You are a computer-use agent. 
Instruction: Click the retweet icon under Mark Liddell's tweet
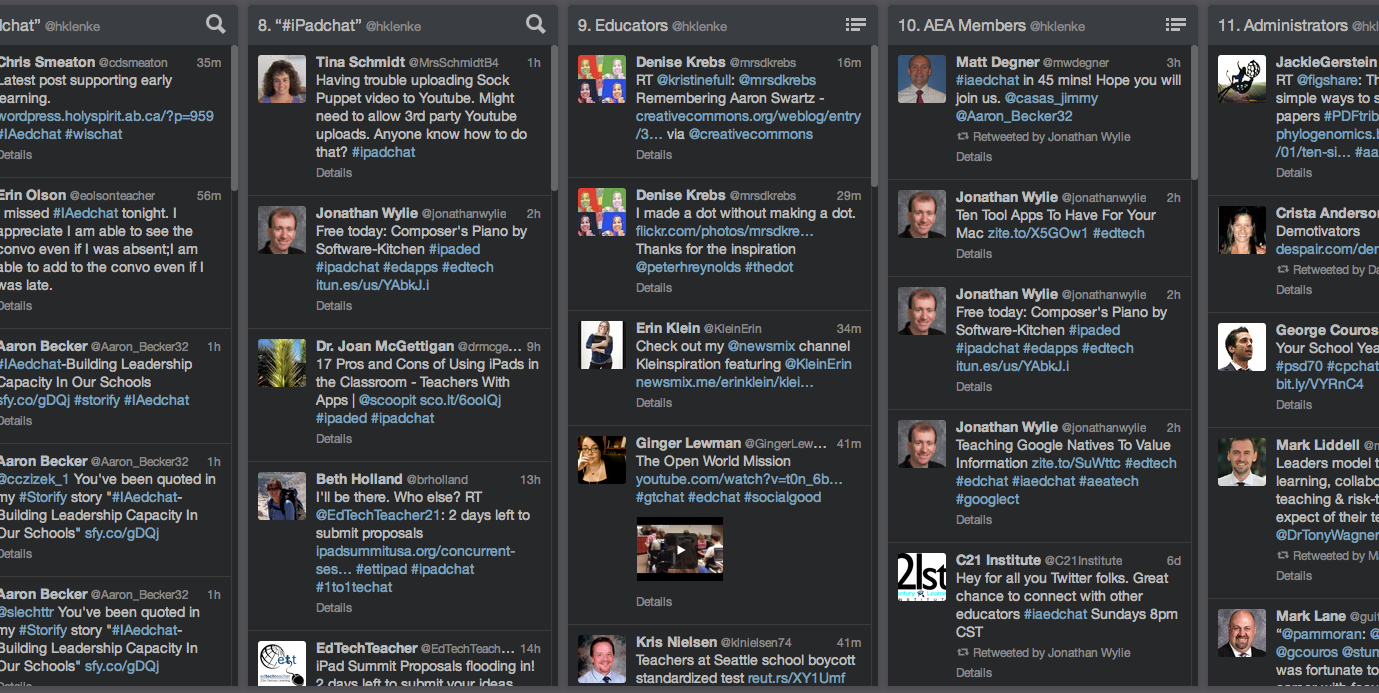coord(1283,555)
